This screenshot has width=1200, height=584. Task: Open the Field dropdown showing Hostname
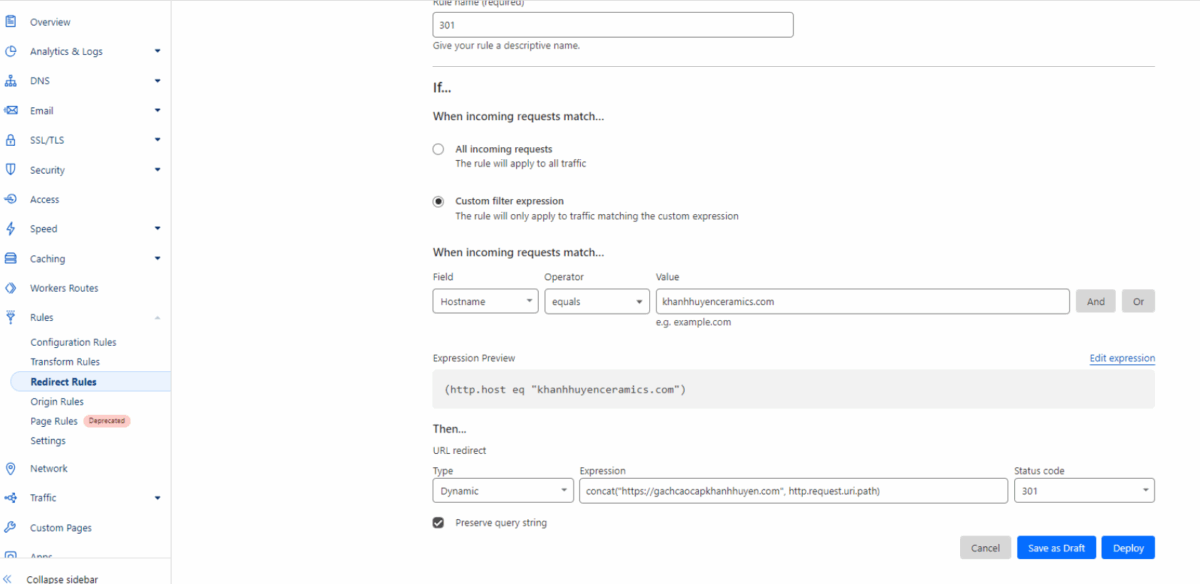485,300
